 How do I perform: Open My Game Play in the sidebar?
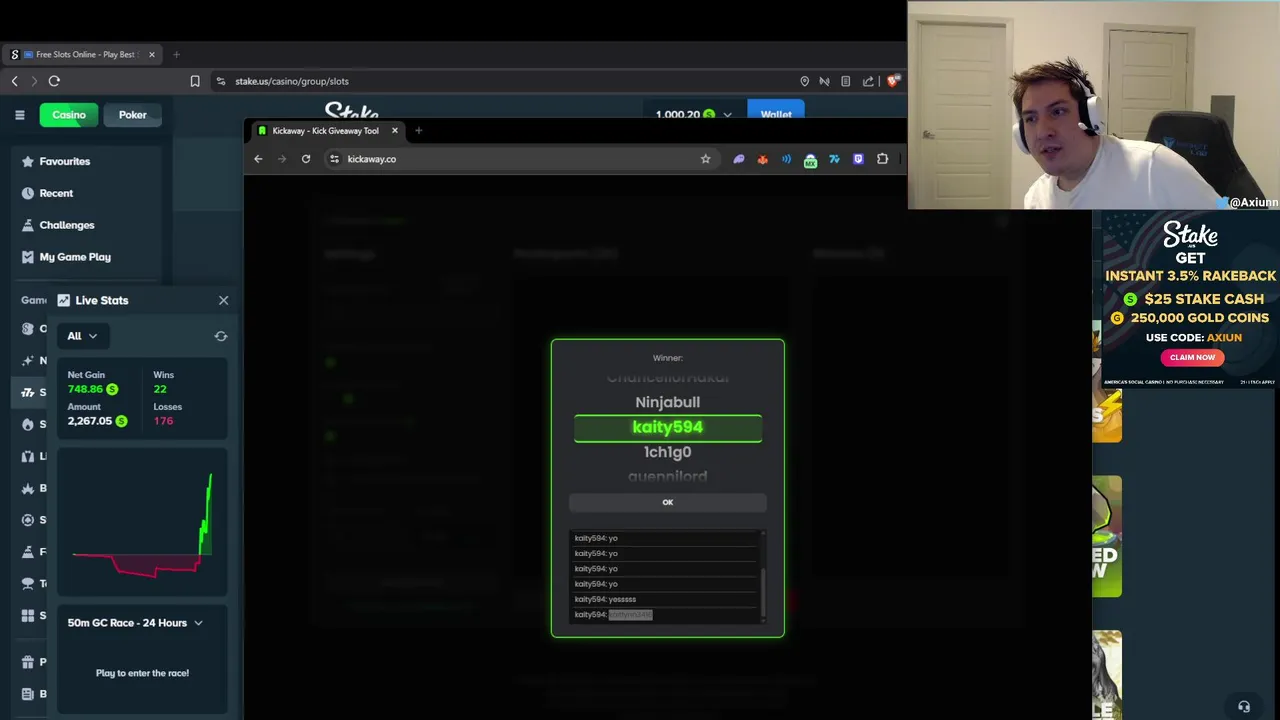tap(75, 257)
